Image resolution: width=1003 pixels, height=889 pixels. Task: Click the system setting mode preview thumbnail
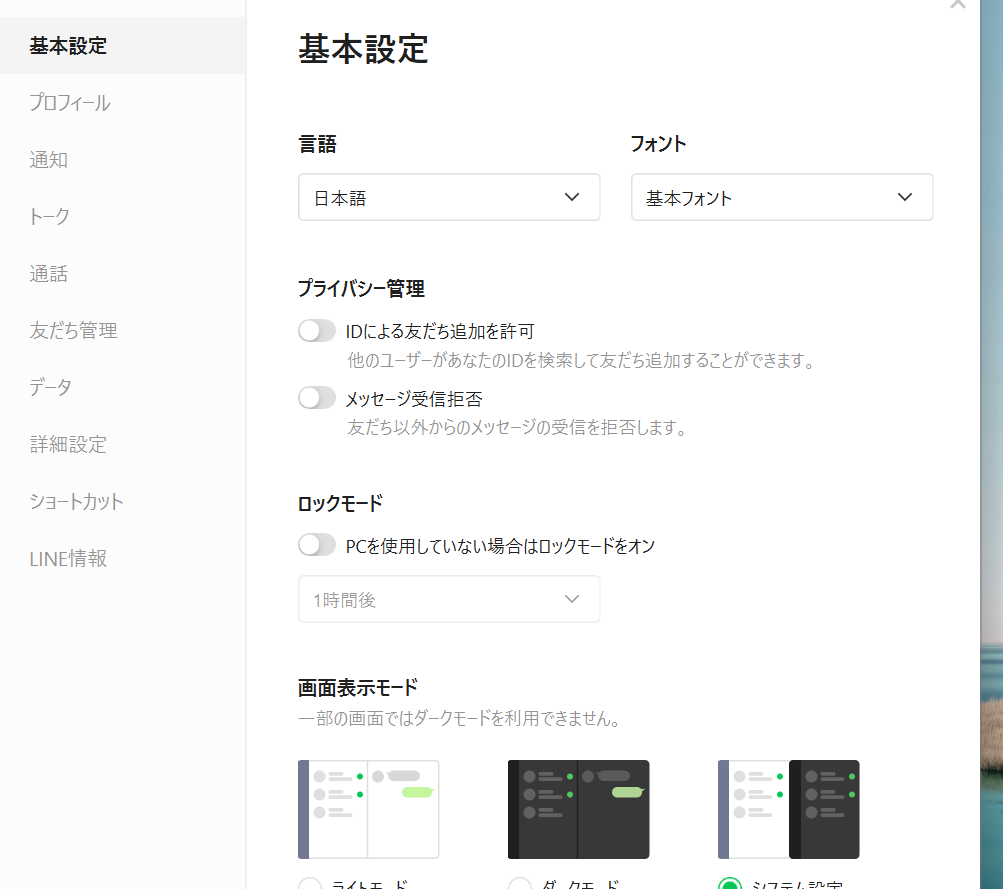(x=788, y=809)
